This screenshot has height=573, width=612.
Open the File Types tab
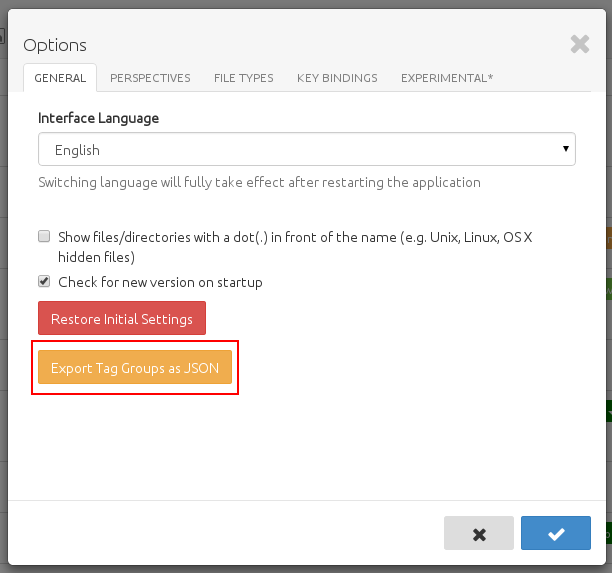tap(244, 78)
